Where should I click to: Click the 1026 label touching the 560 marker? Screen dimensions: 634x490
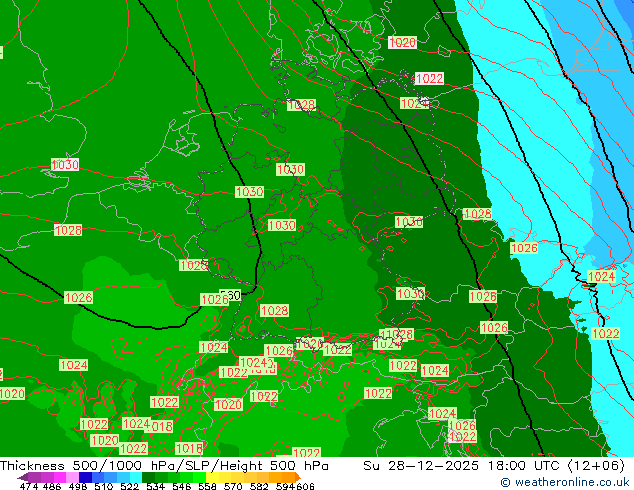click(x=213, y=300)
